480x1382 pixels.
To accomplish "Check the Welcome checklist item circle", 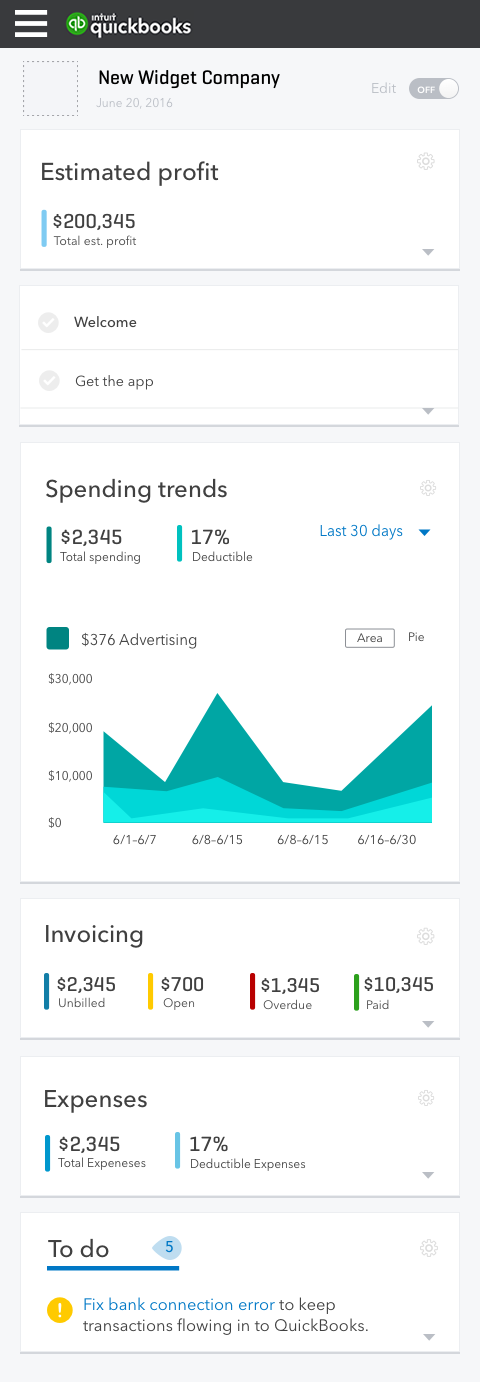I will (x=48, y=322).
